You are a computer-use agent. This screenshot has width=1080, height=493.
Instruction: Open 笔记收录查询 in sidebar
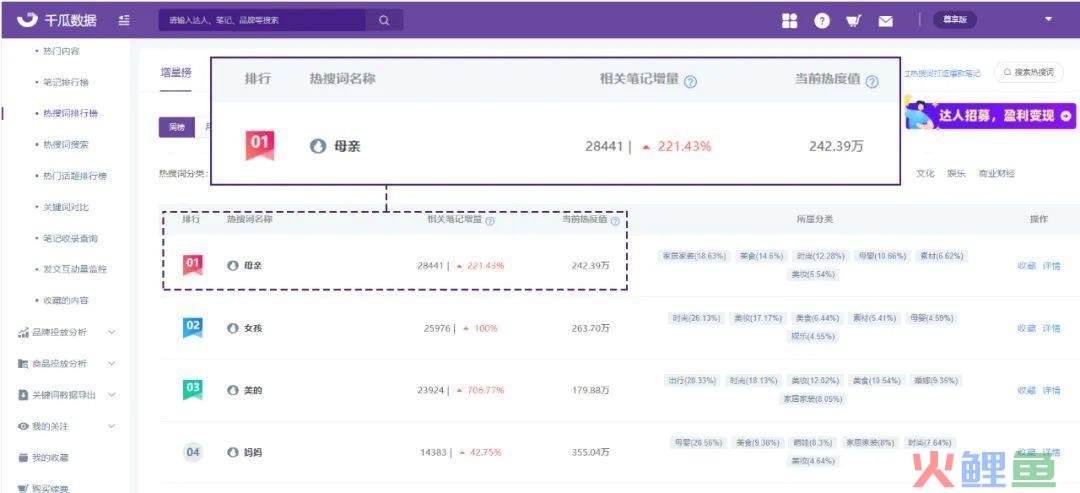click(70, 239)
